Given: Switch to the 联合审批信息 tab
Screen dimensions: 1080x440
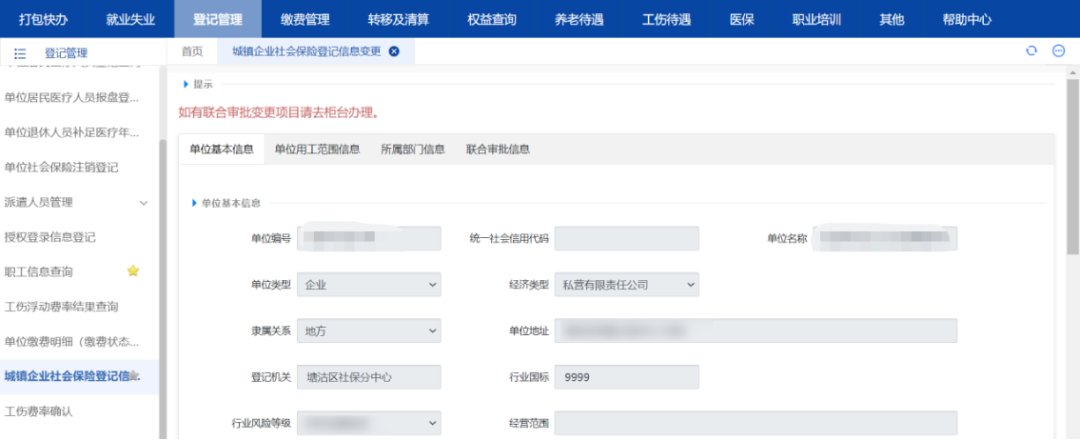Looking at the screenshot, I should [497, 150].
